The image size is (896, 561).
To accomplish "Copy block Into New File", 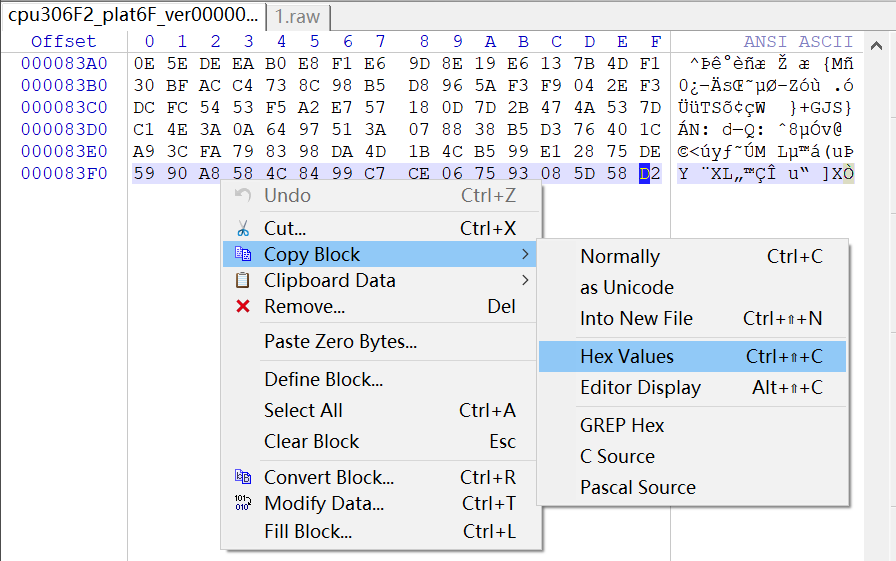I will 693,318.
